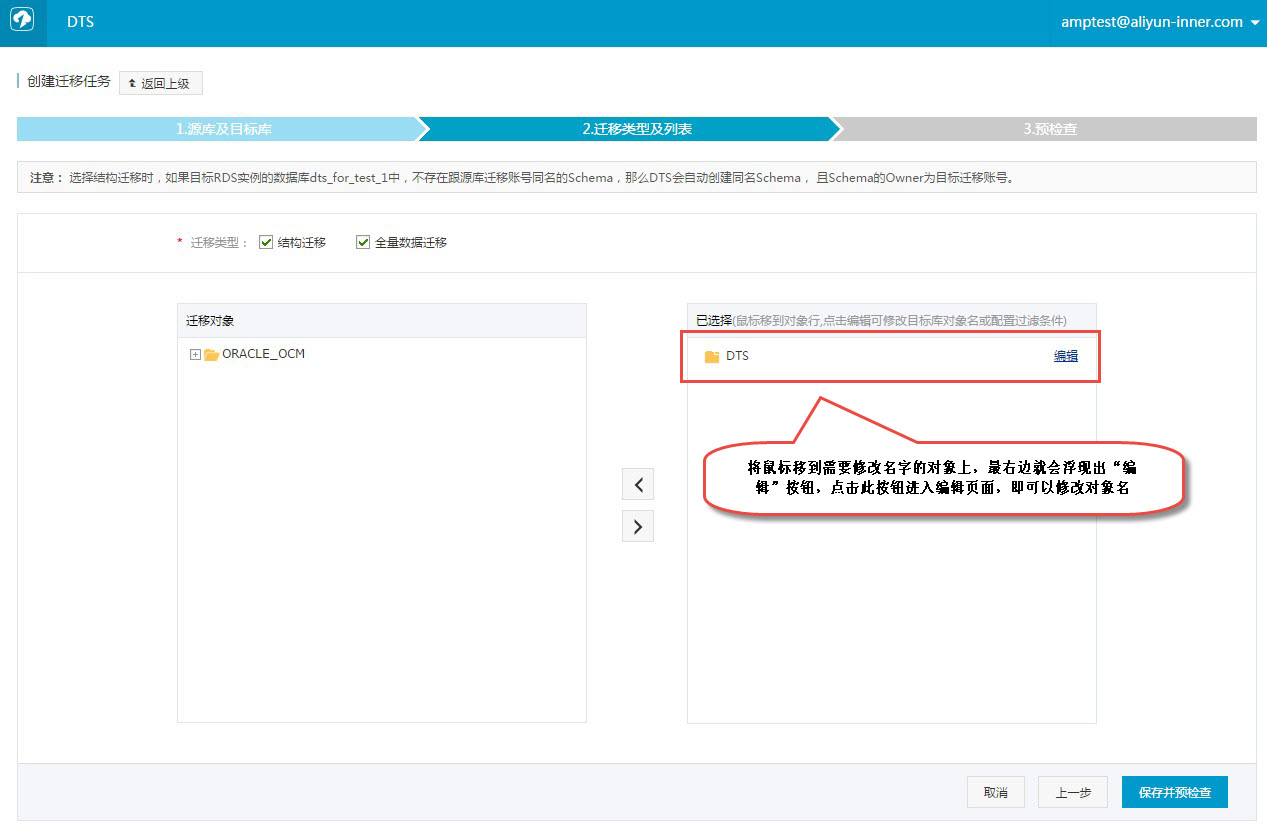Click the 上一步 button
The width and height of the screenshot is (1267, 838).
click(1072, 791)
